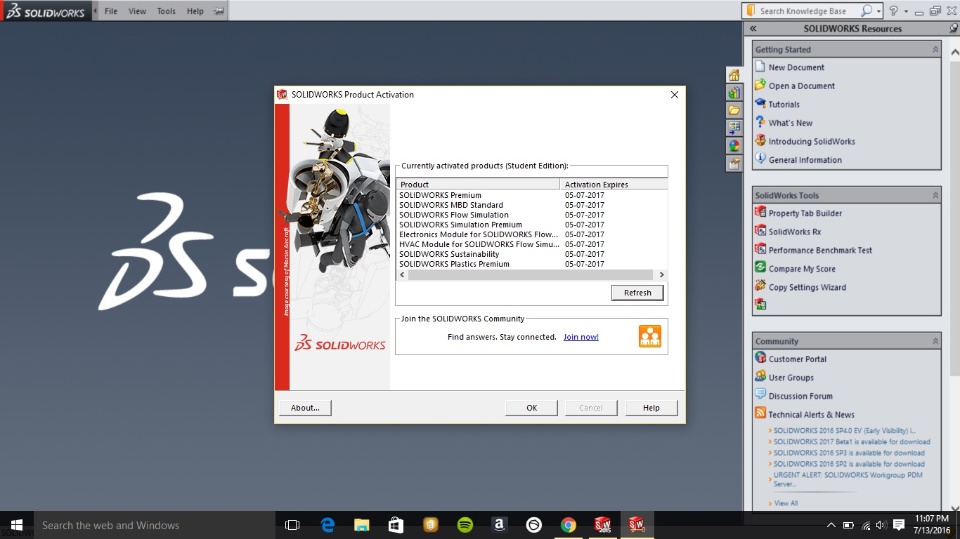The image size is (960, 539).
Task: Open SOLIDWORKS 2016 SP3 available news link
Action: [849, 453]
